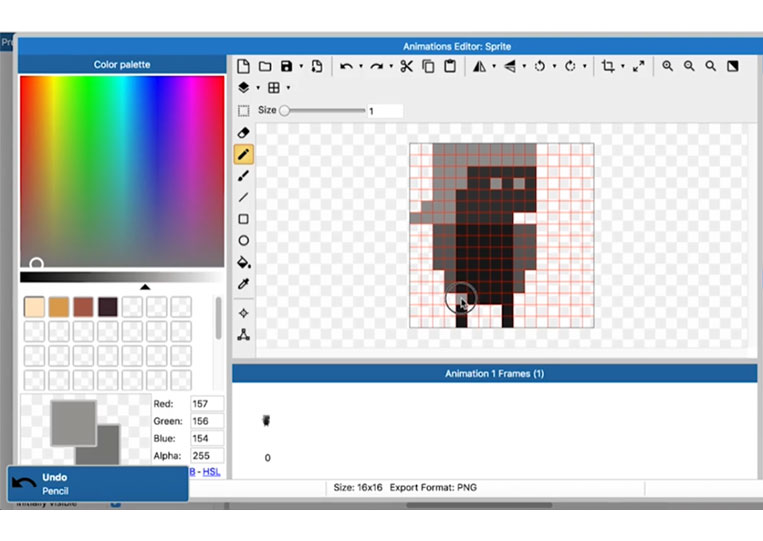Expand grid options dropdown arrow

pos(288,88)
